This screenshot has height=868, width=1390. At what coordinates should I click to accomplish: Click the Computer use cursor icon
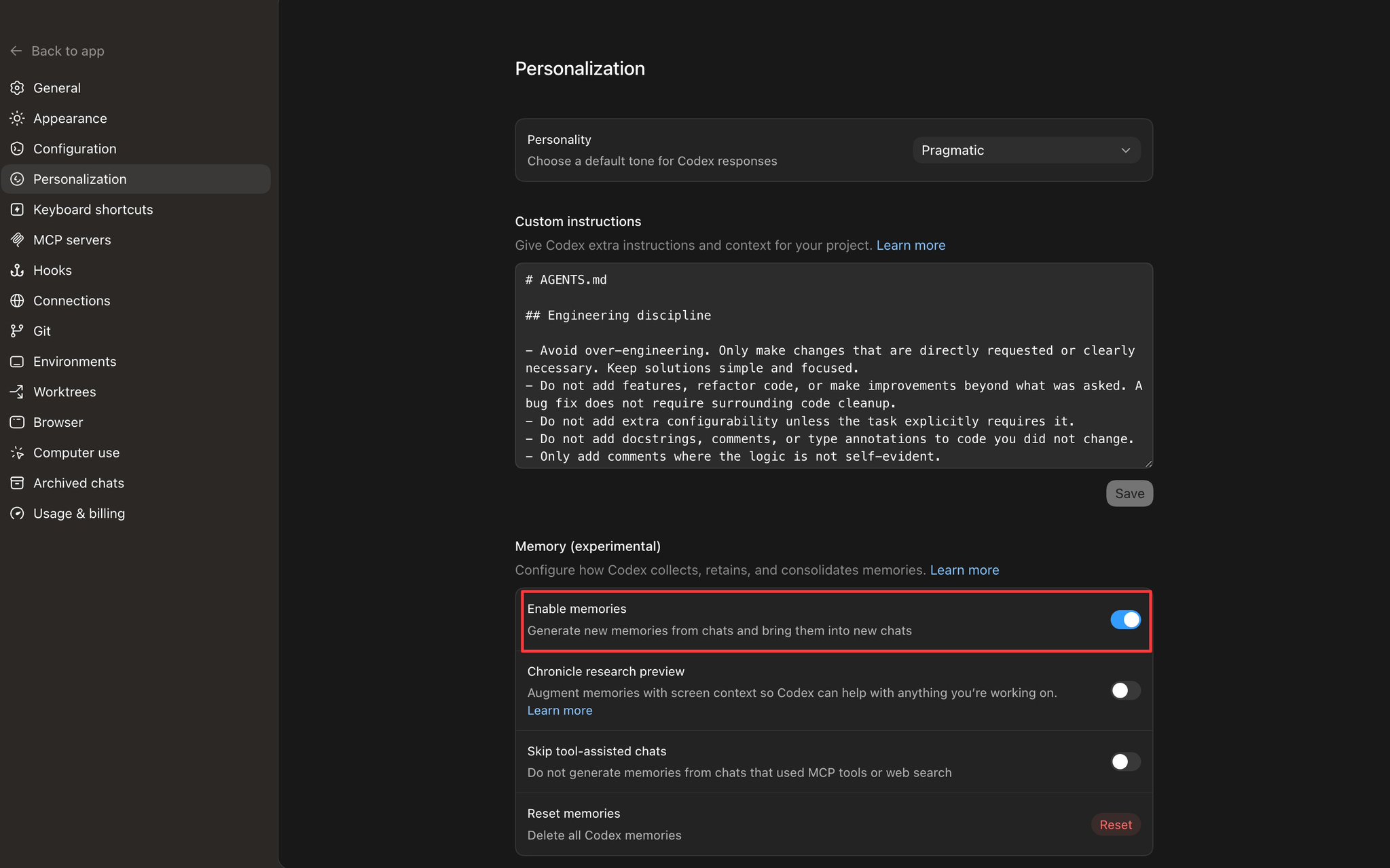click(17, 453)
